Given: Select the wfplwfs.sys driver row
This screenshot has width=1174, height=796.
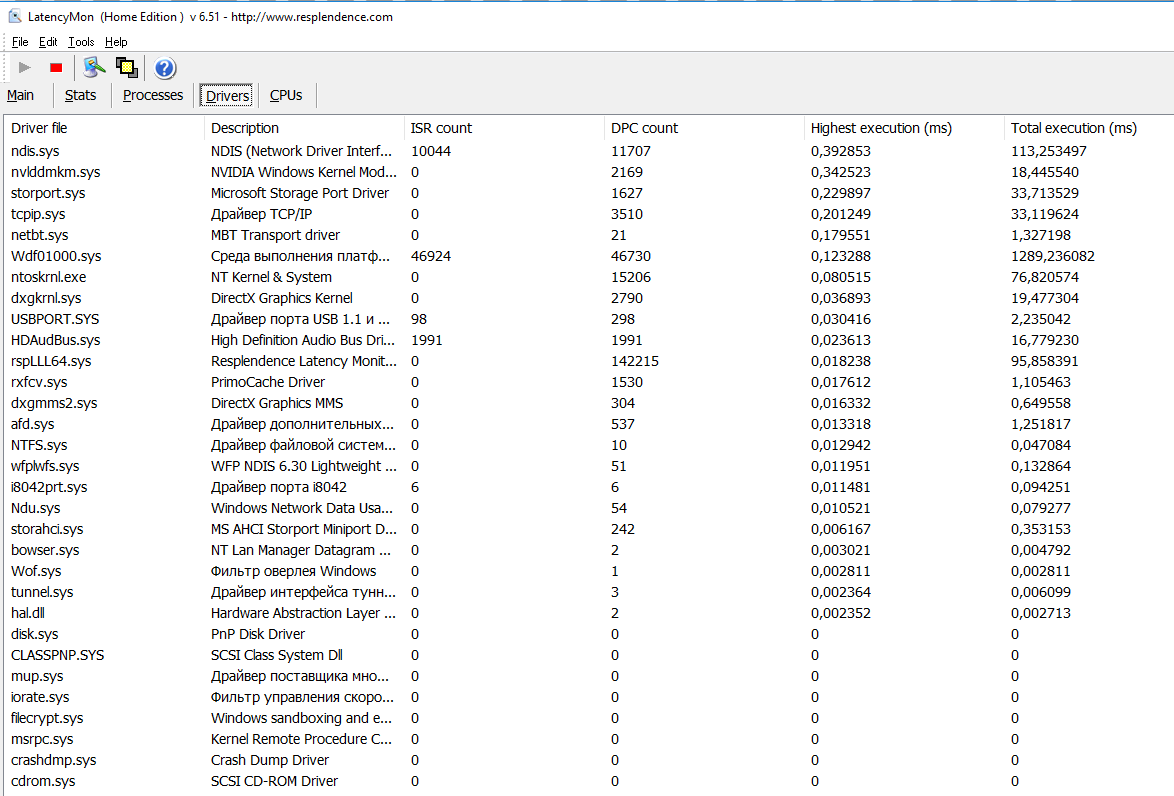Looking at the screenshot, I should click(588, 466).
